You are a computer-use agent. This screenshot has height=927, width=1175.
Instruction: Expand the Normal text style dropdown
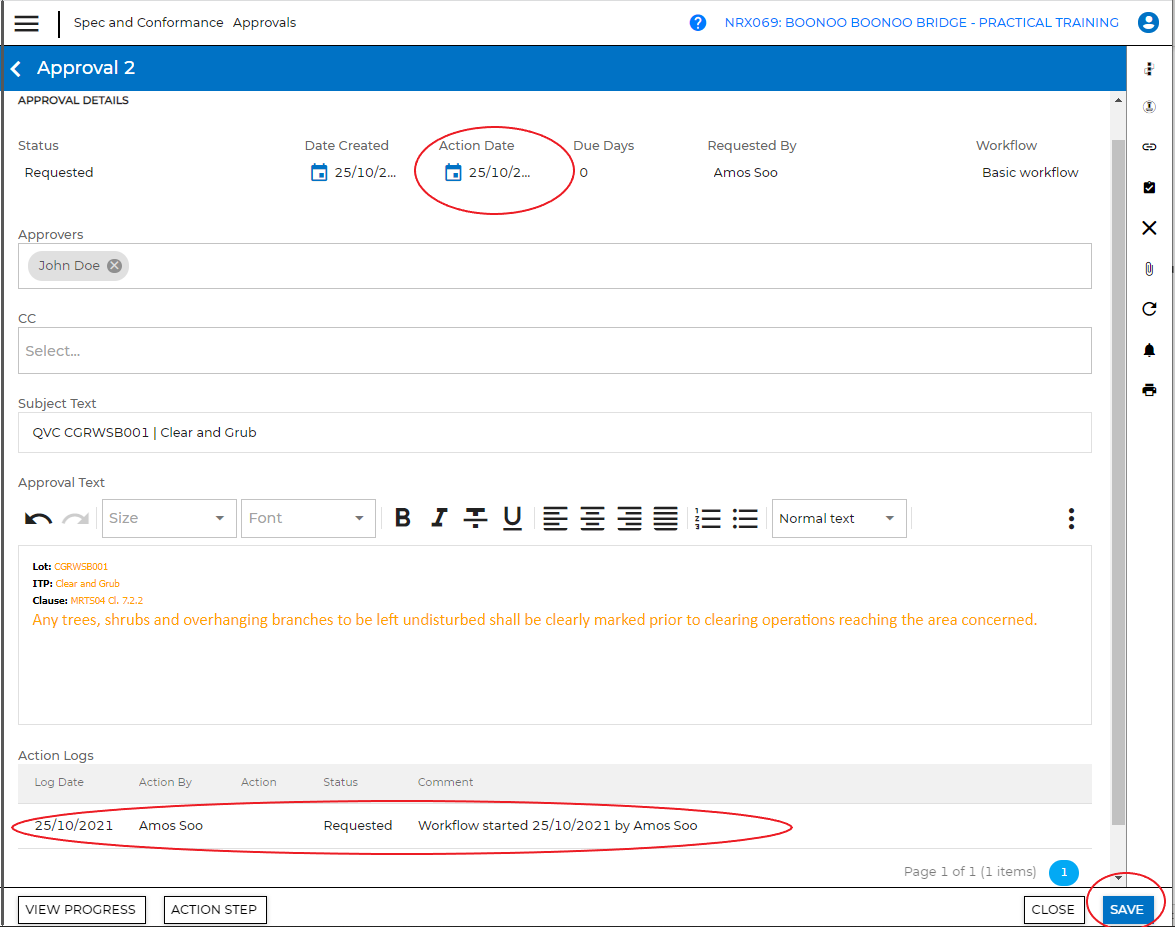[x=838, y=518]
